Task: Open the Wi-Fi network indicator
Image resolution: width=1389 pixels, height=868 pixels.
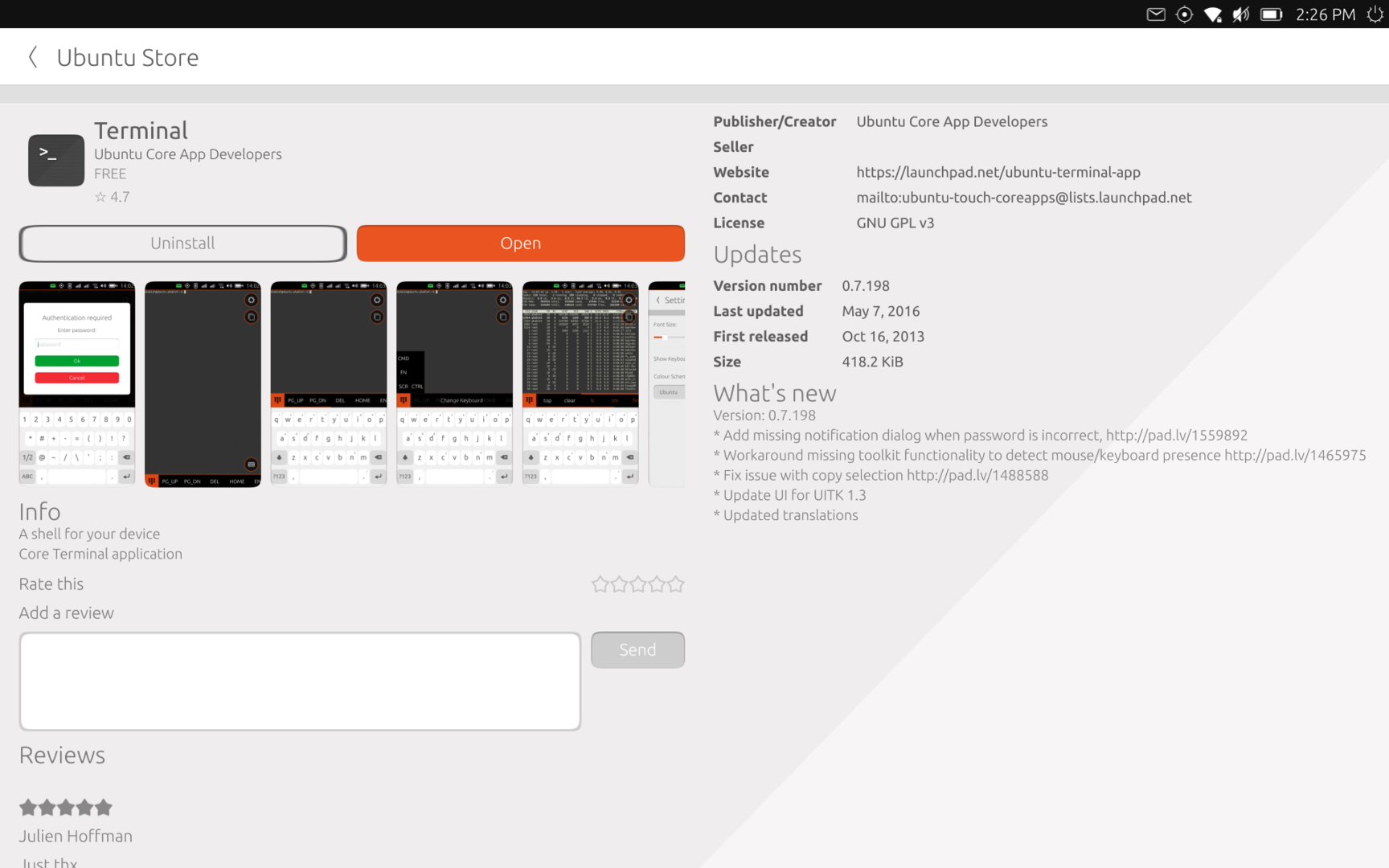Action: 1212,14
